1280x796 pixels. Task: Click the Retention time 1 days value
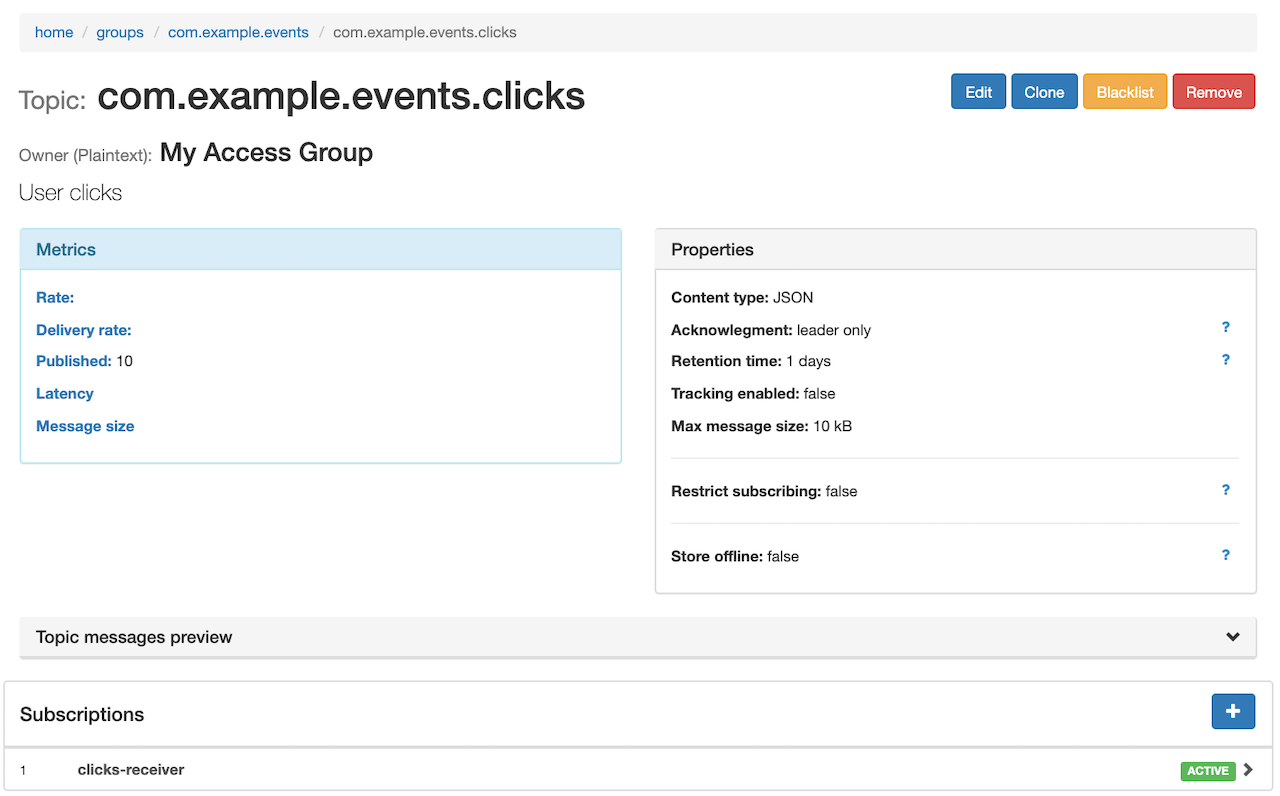click(x=808, y=361)
